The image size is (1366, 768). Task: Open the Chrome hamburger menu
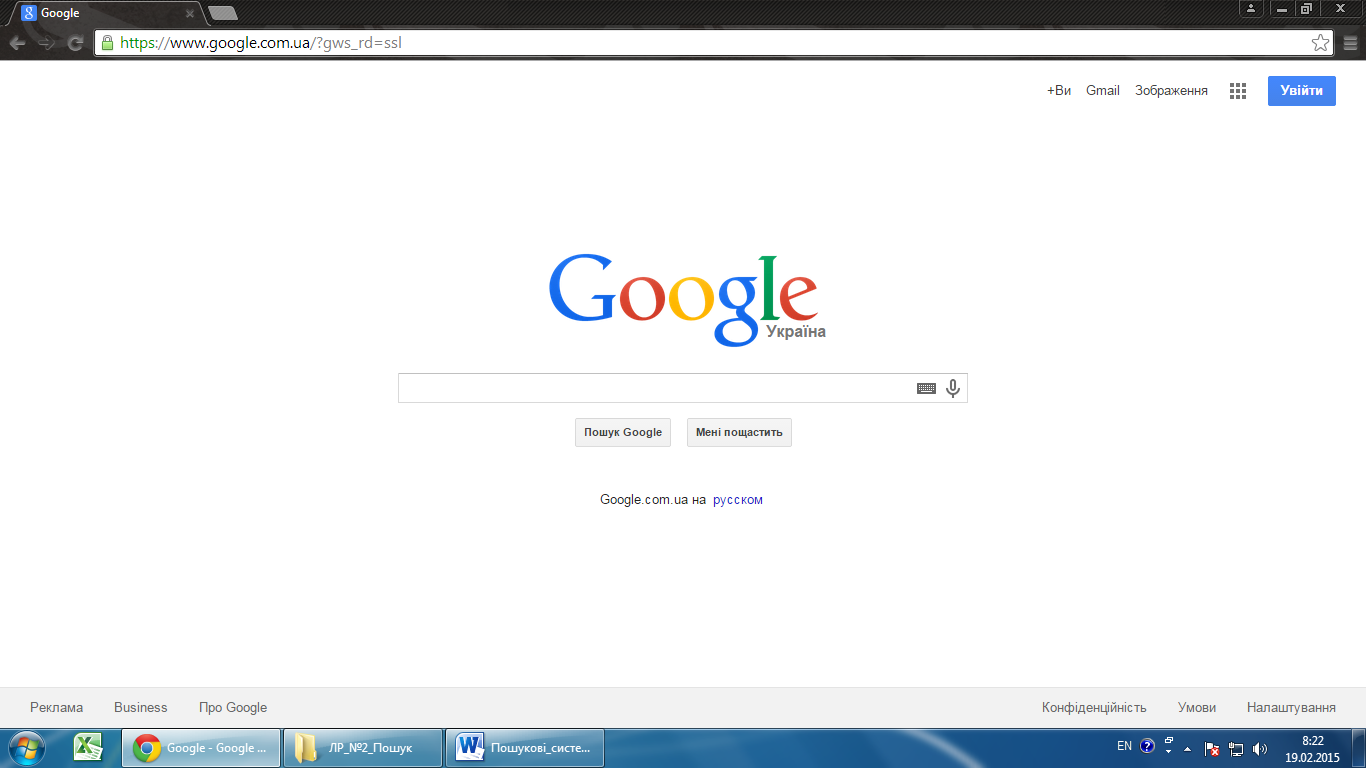[x=1351, y=43]
